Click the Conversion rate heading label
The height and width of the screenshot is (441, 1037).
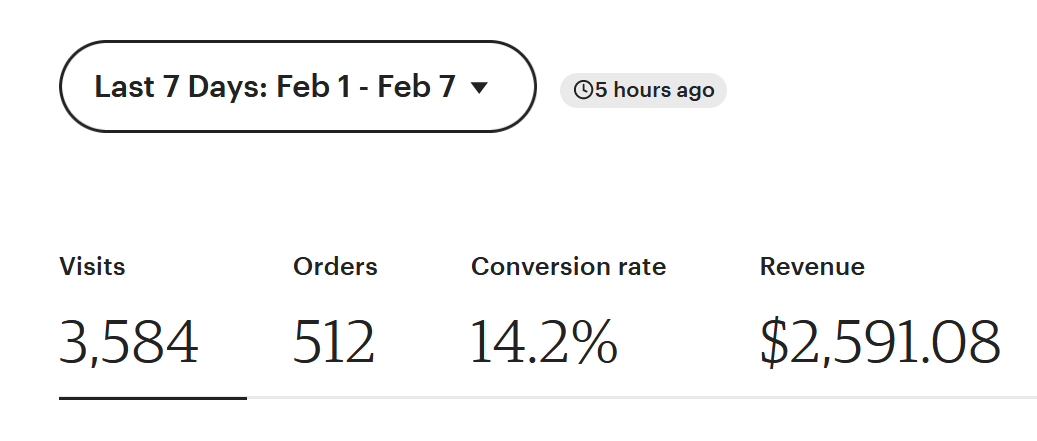568,266
